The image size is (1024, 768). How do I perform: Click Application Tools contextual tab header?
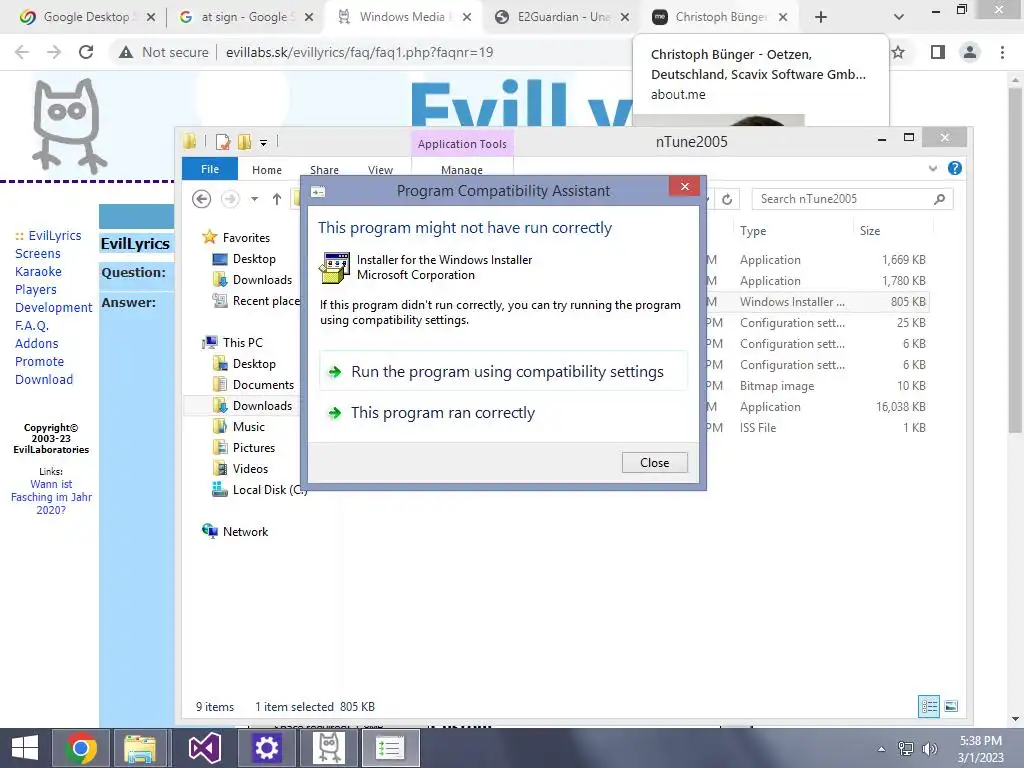tap(462, 144)
